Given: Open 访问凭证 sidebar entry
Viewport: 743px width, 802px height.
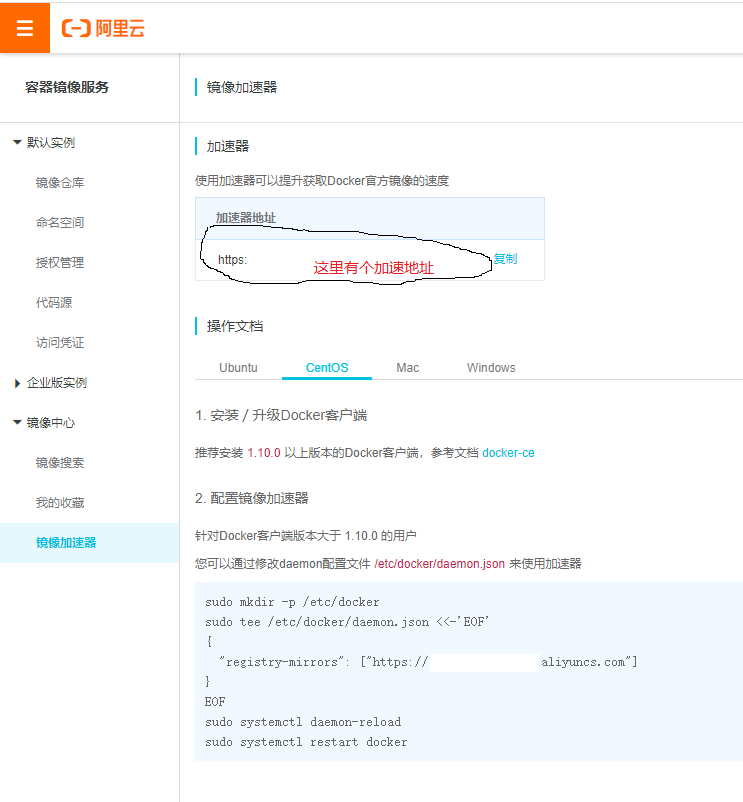Looking at the screenshot, I should 60,343.
